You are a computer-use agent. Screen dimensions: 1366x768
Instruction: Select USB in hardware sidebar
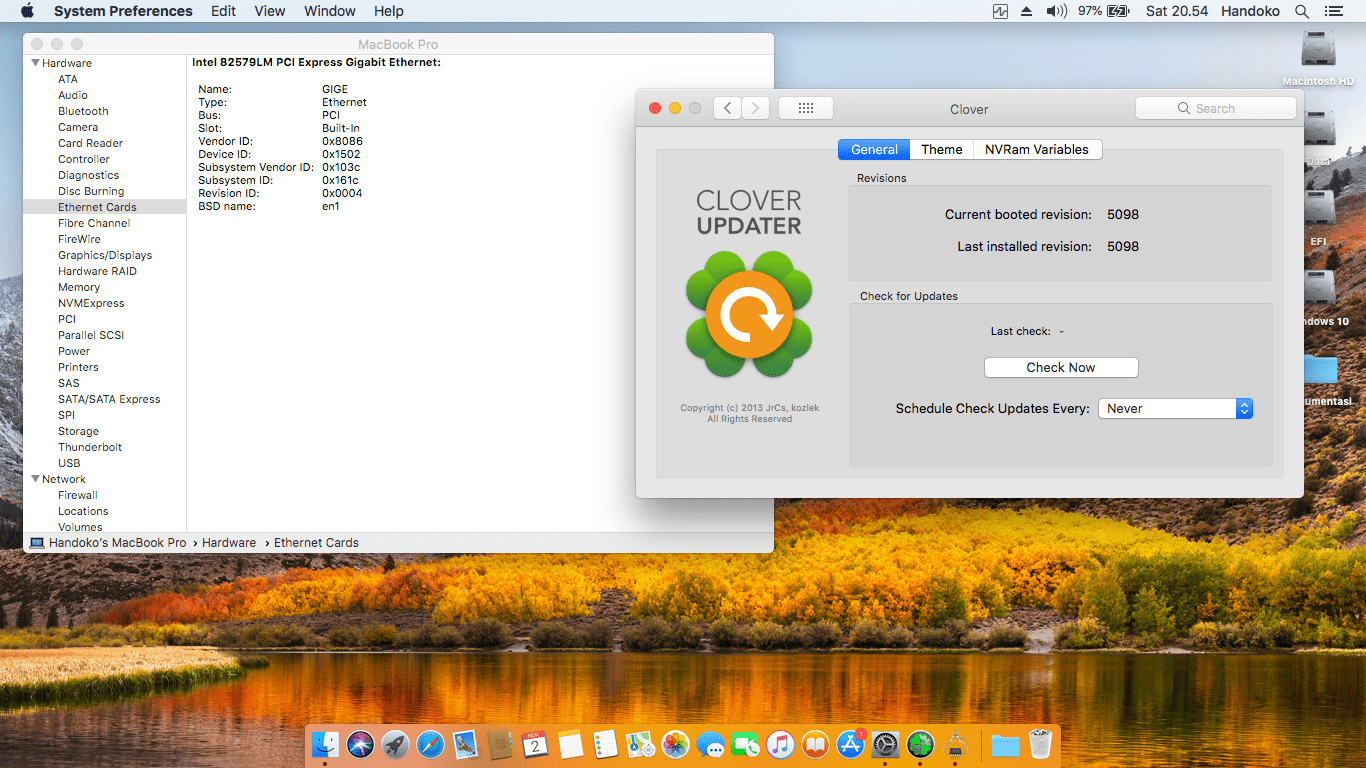pyautogui.click(x=69, y=463)
